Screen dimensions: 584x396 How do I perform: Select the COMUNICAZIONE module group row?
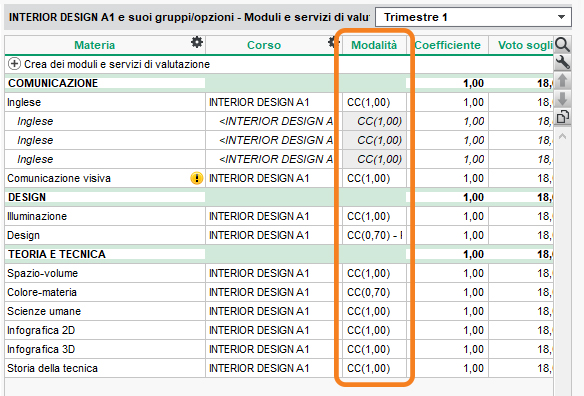(x=279, y=83)
